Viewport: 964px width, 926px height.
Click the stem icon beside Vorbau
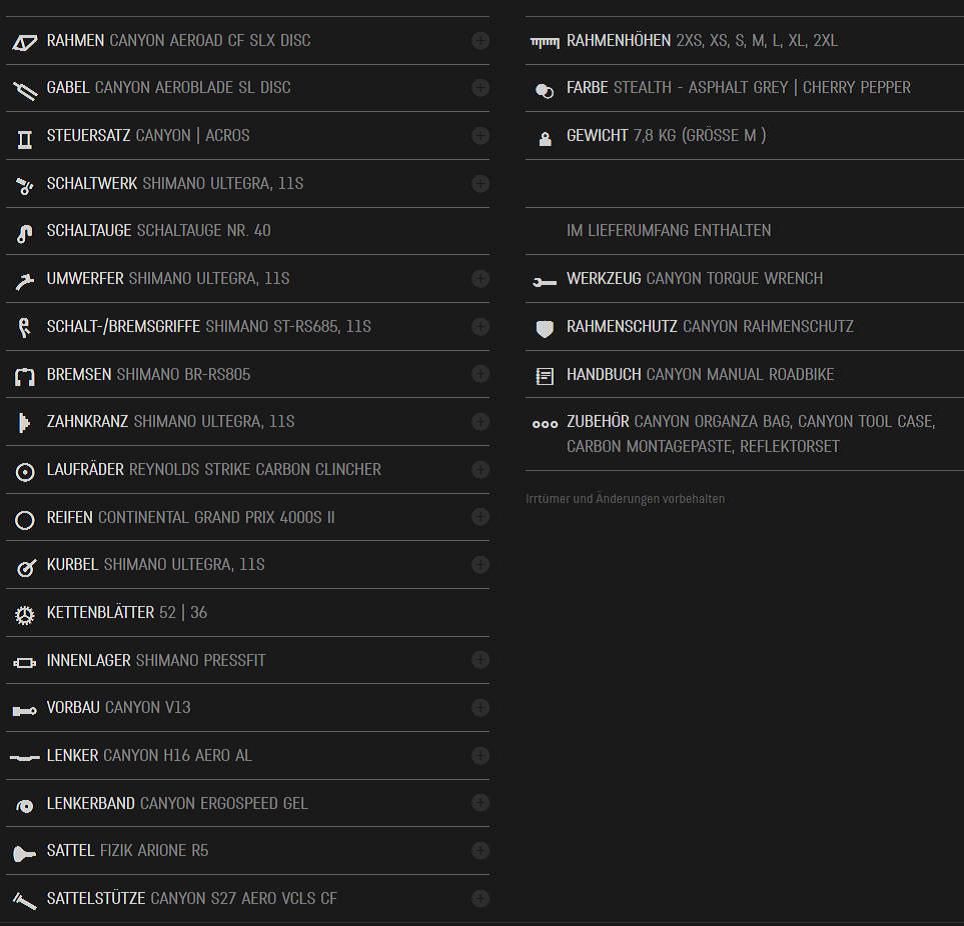tap(25, 711)
